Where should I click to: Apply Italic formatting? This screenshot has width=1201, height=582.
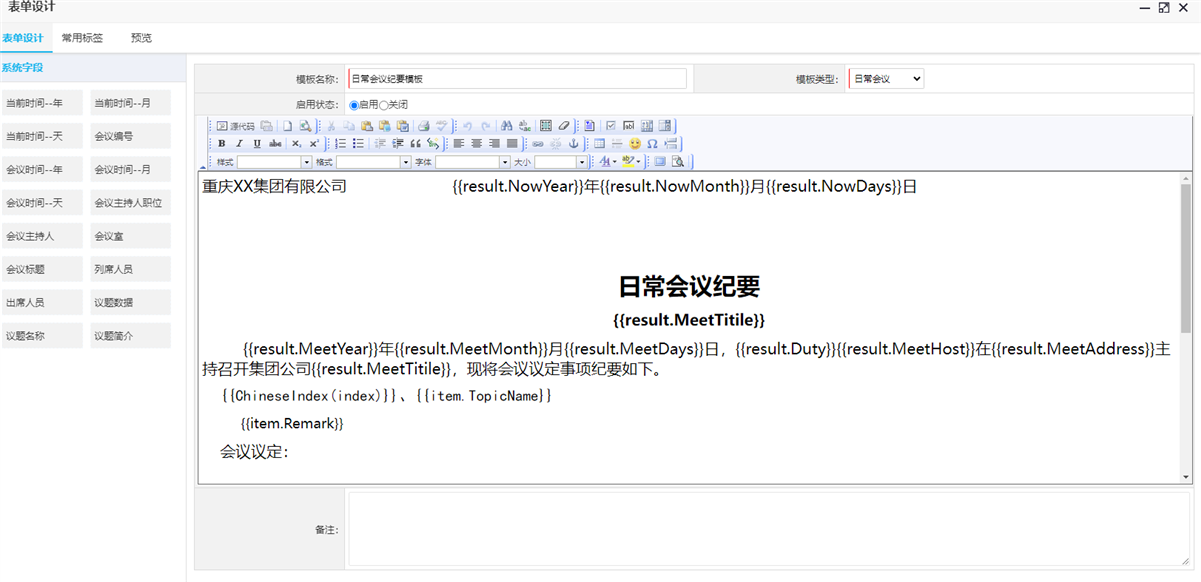239,144
